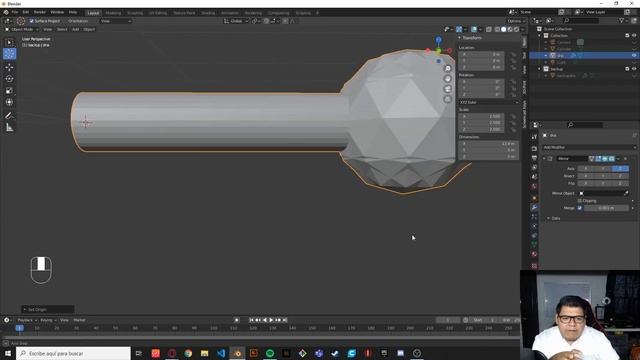The image size is (640, 360).
Task: Click the Location X value field
Action: [x=482, y=54]
